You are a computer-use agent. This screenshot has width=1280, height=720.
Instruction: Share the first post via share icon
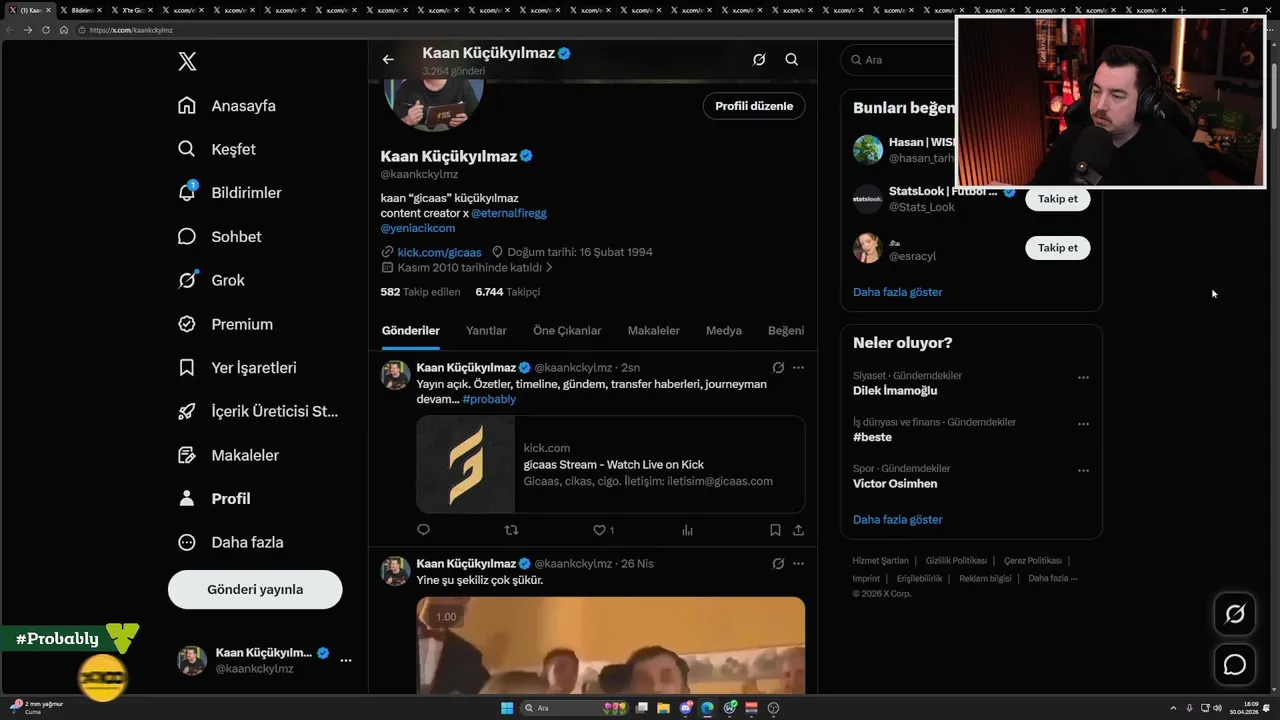pyautogui.click(x=798, y=530)
